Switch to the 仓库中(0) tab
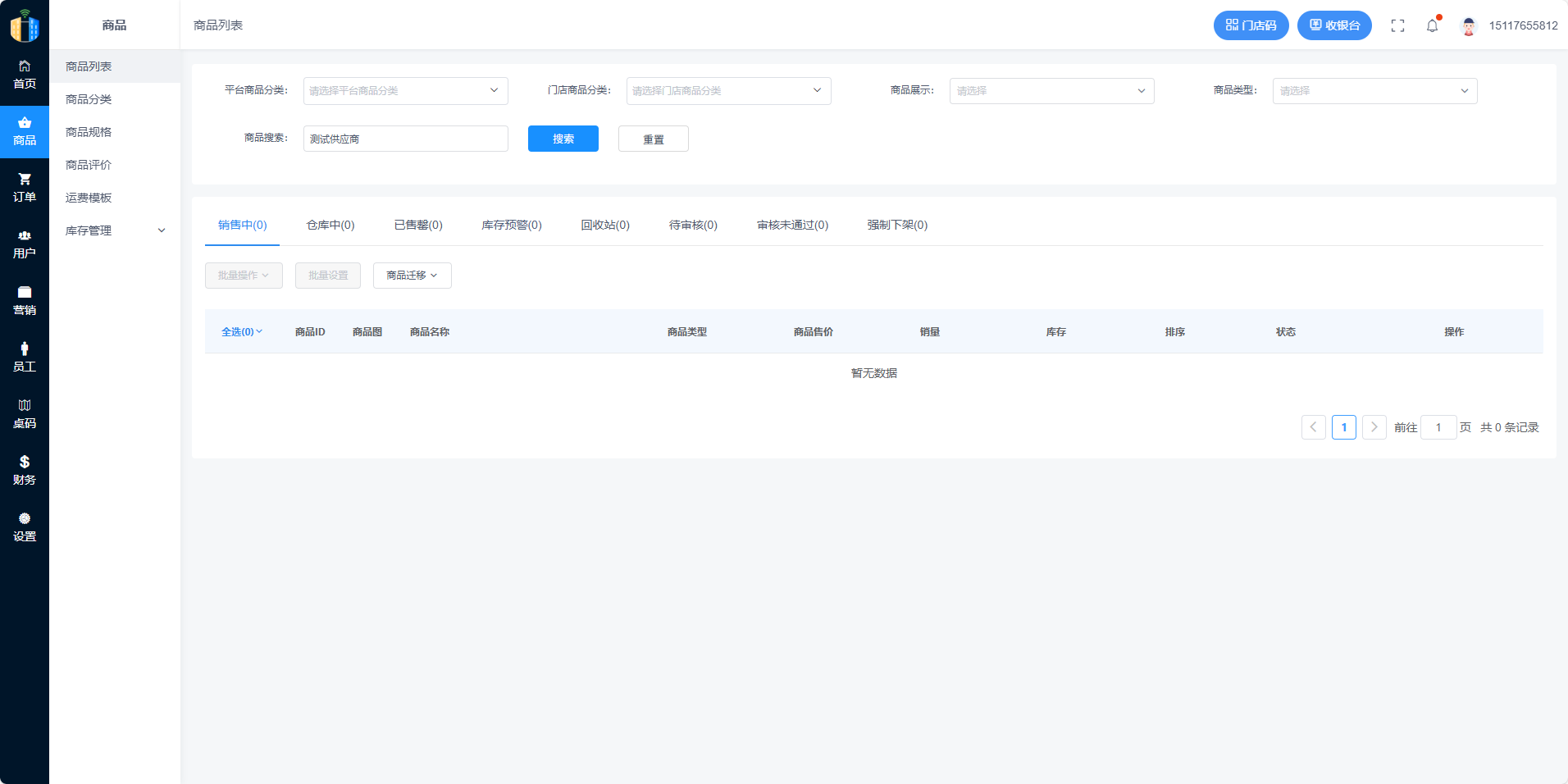 (330, 225)
